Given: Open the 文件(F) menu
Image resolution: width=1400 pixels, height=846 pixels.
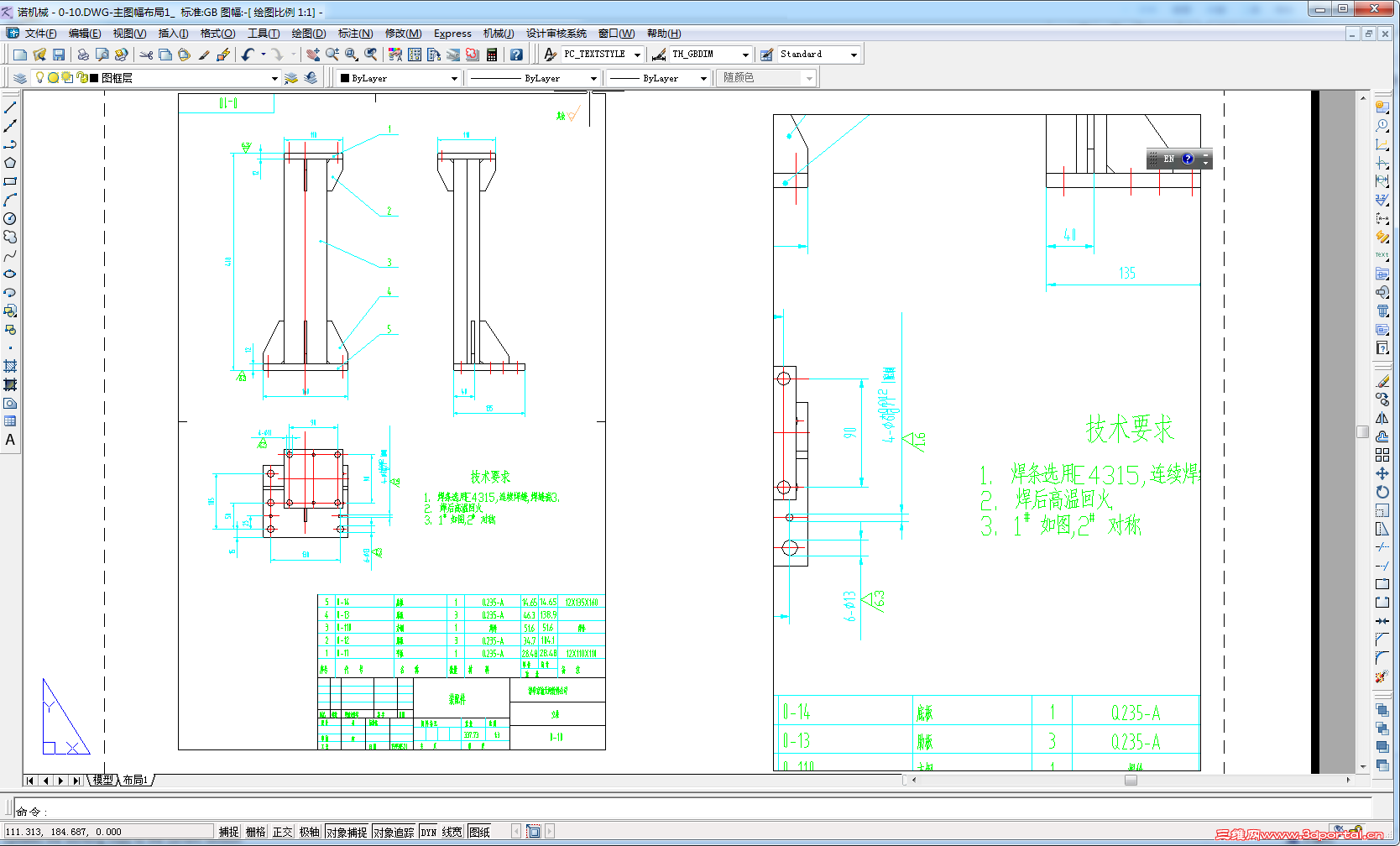Looking at the screenshot, I should tap(40, 34).
